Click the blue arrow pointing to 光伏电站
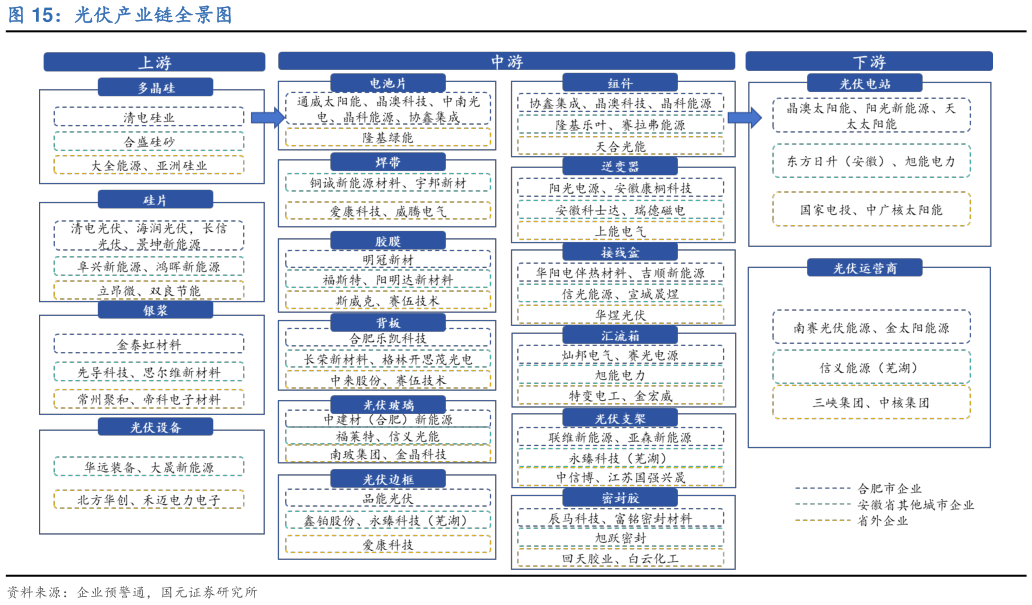1032x605 pixels. tap(744, 118)
